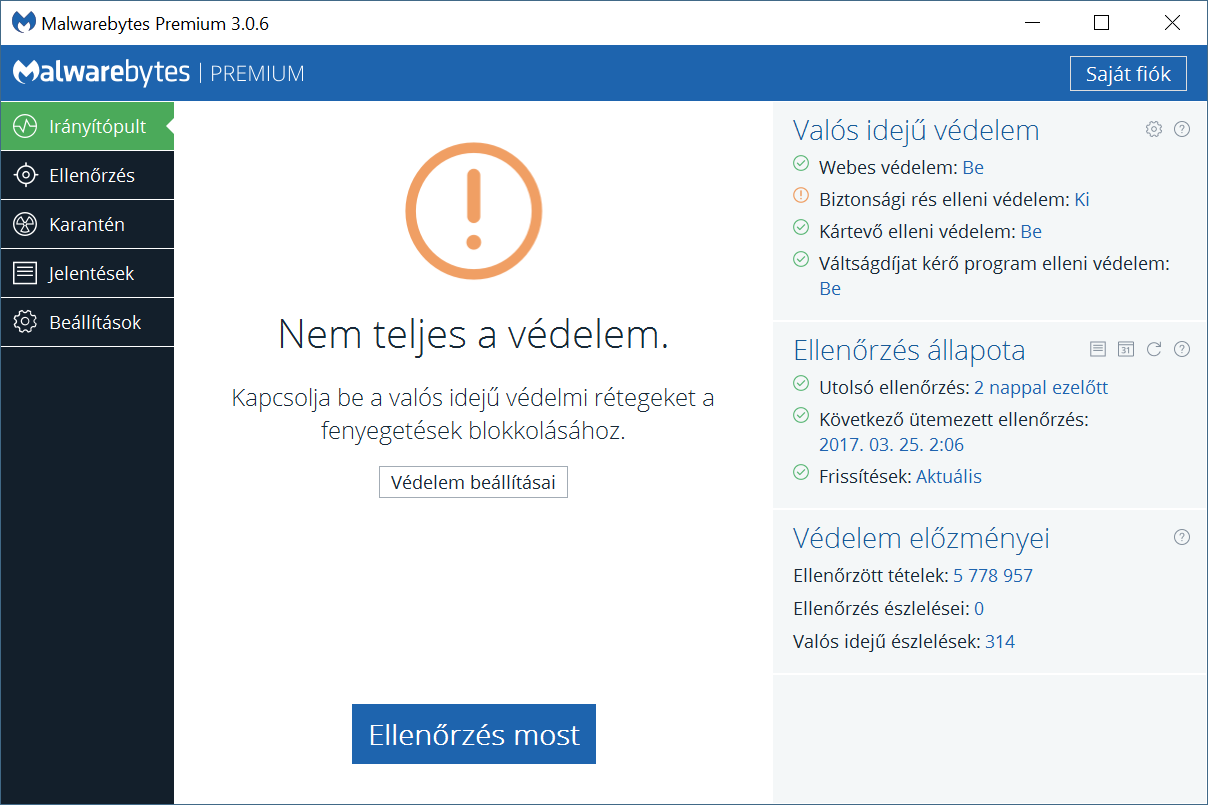The image size is (1208, 805).
Task: Click green check beside Utolsó ellenőrzés
Action: pos(801,384)
